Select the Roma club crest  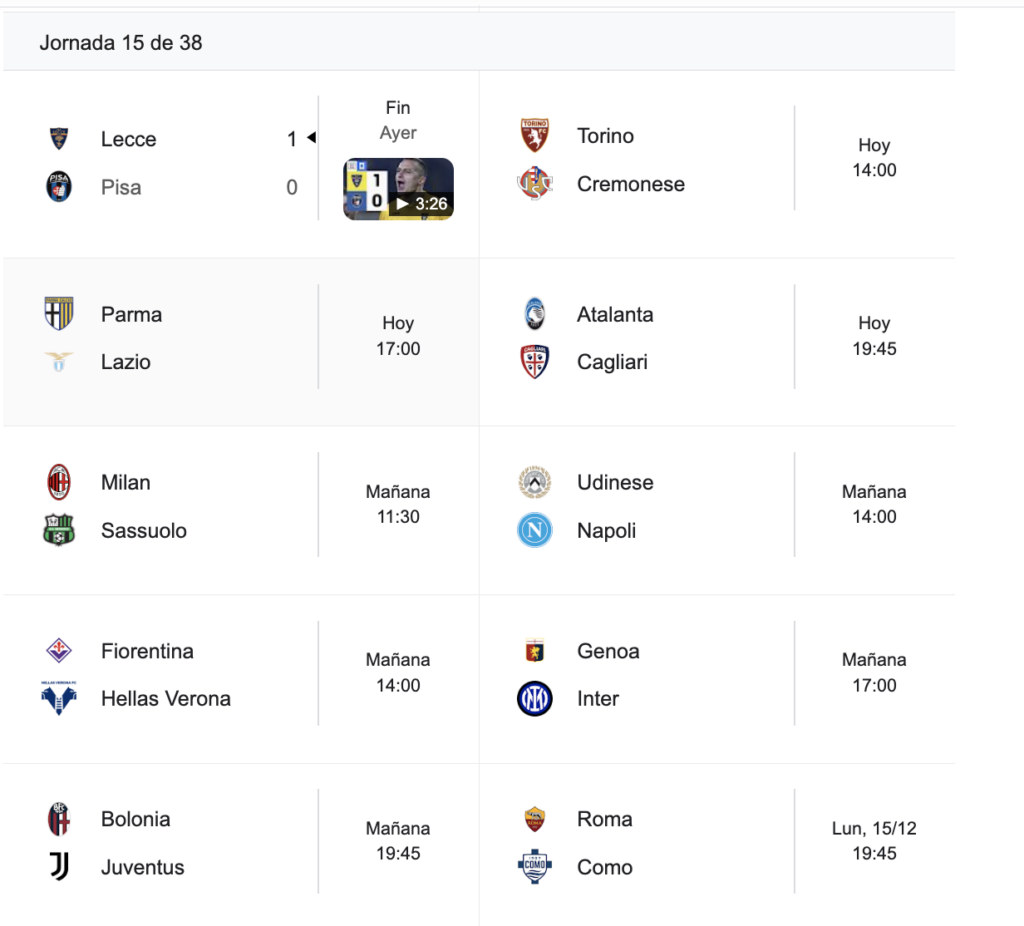(x=535, y=819)
